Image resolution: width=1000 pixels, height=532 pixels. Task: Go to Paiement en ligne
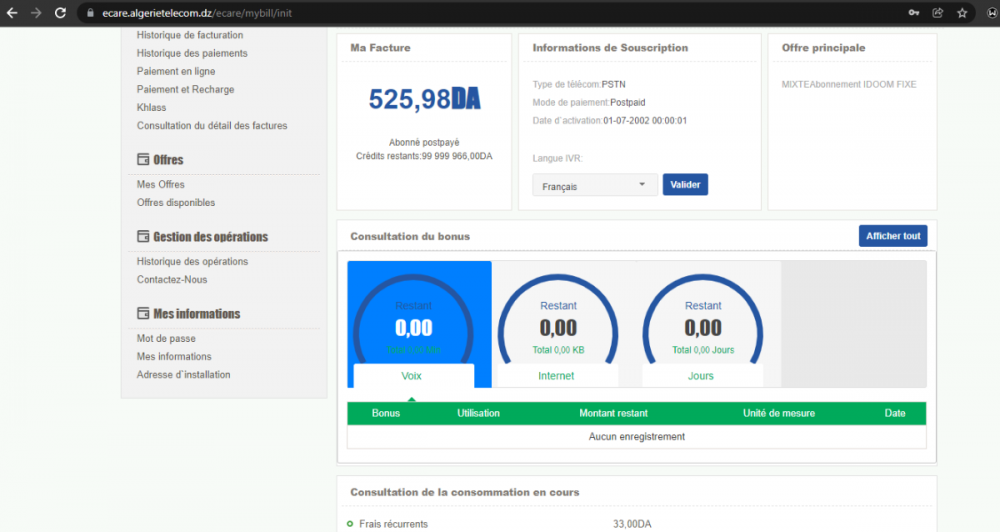(x=176, y=71)
